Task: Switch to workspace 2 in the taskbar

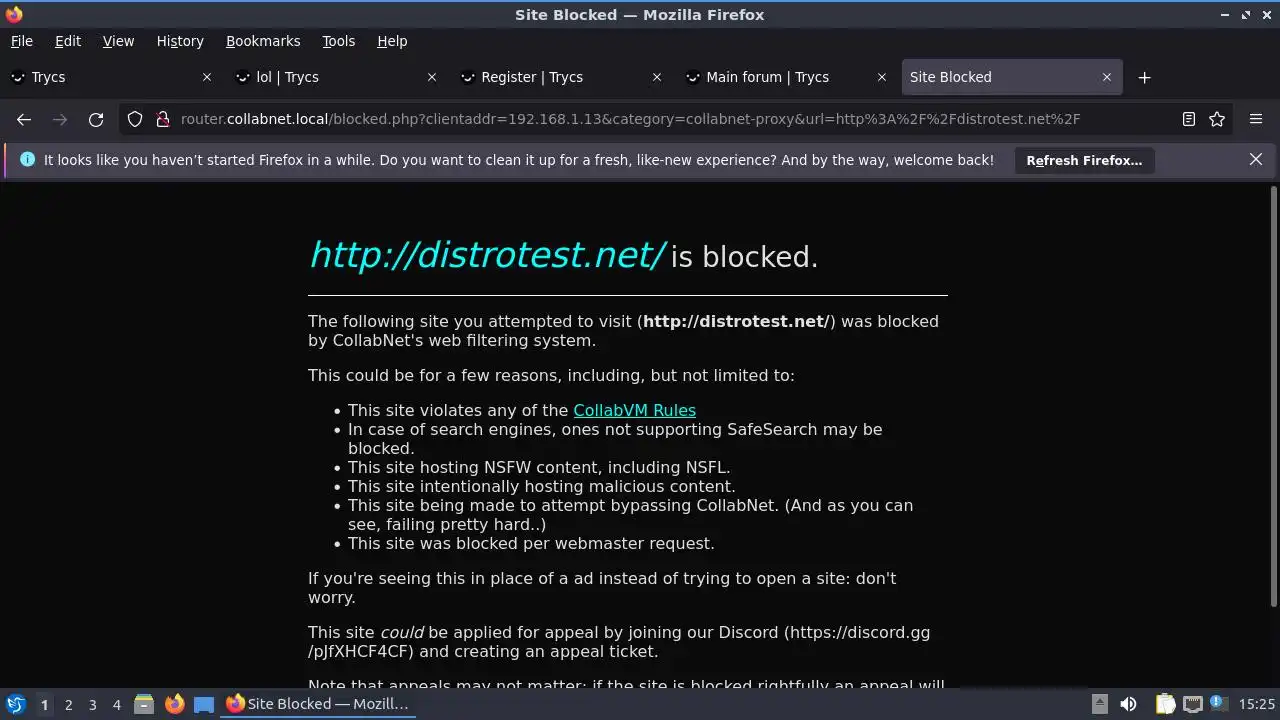Action: click(x=68, y=704)
